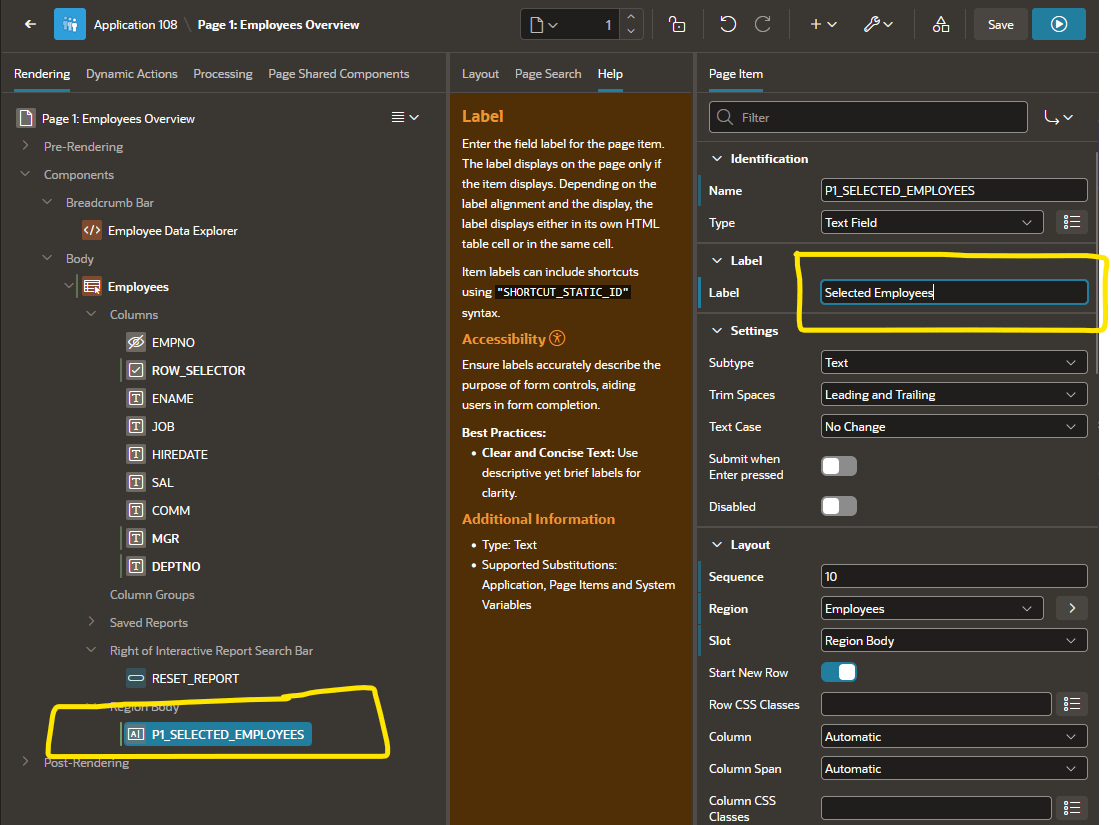Click into the Filter properties search field
This screenshot has height=825, width=1111.
click(x=868, y=117)
